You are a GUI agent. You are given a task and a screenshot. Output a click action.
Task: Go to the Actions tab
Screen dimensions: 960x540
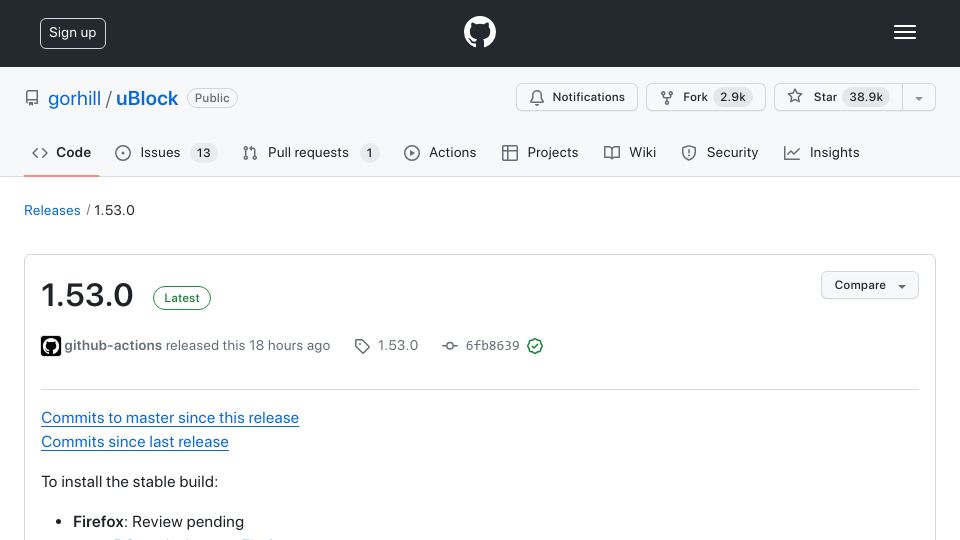click(440, 152)
